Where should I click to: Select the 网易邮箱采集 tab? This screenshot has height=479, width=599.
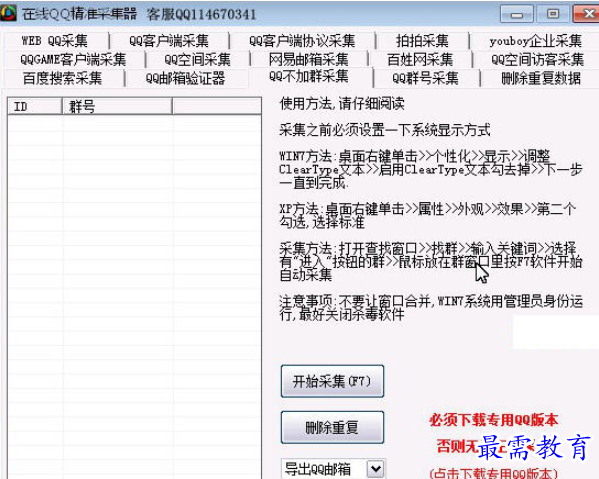(309, 60)
